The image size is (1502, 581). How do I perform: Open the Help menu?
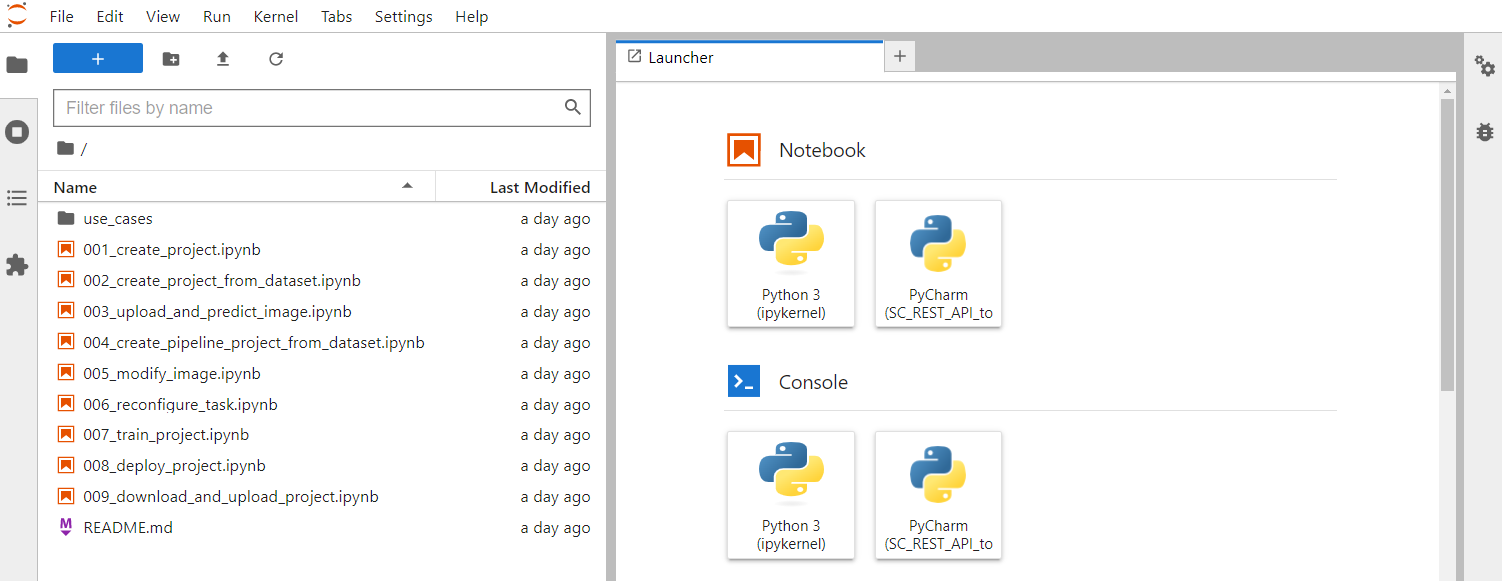point(471,17)
